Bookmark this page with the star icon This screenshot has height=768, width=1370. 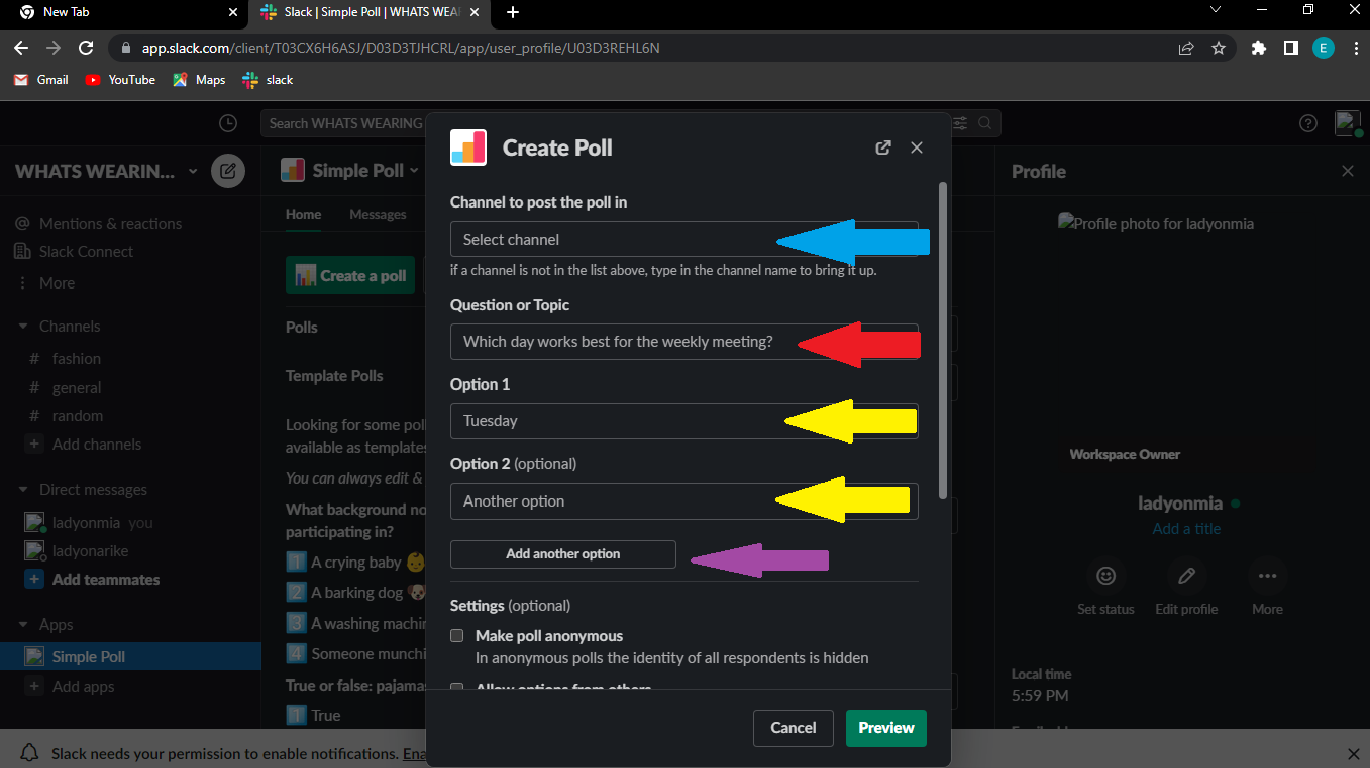pyautogui.click(x=1218, y=48)
